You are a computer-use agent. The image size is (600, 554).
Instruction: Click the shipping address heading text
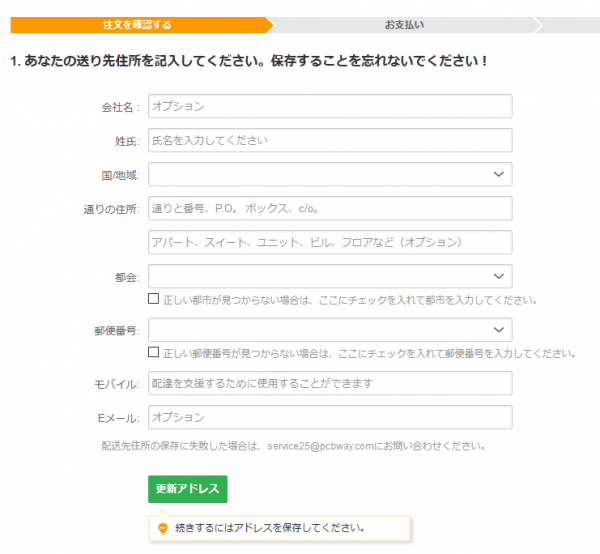(x=248, y=61)
